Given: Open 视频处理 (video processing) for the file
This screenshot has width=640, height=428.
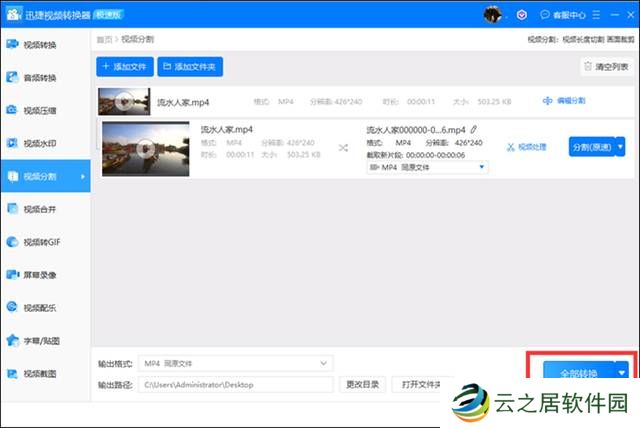Looking at the screenshot, I should click(x=526, y=147).
